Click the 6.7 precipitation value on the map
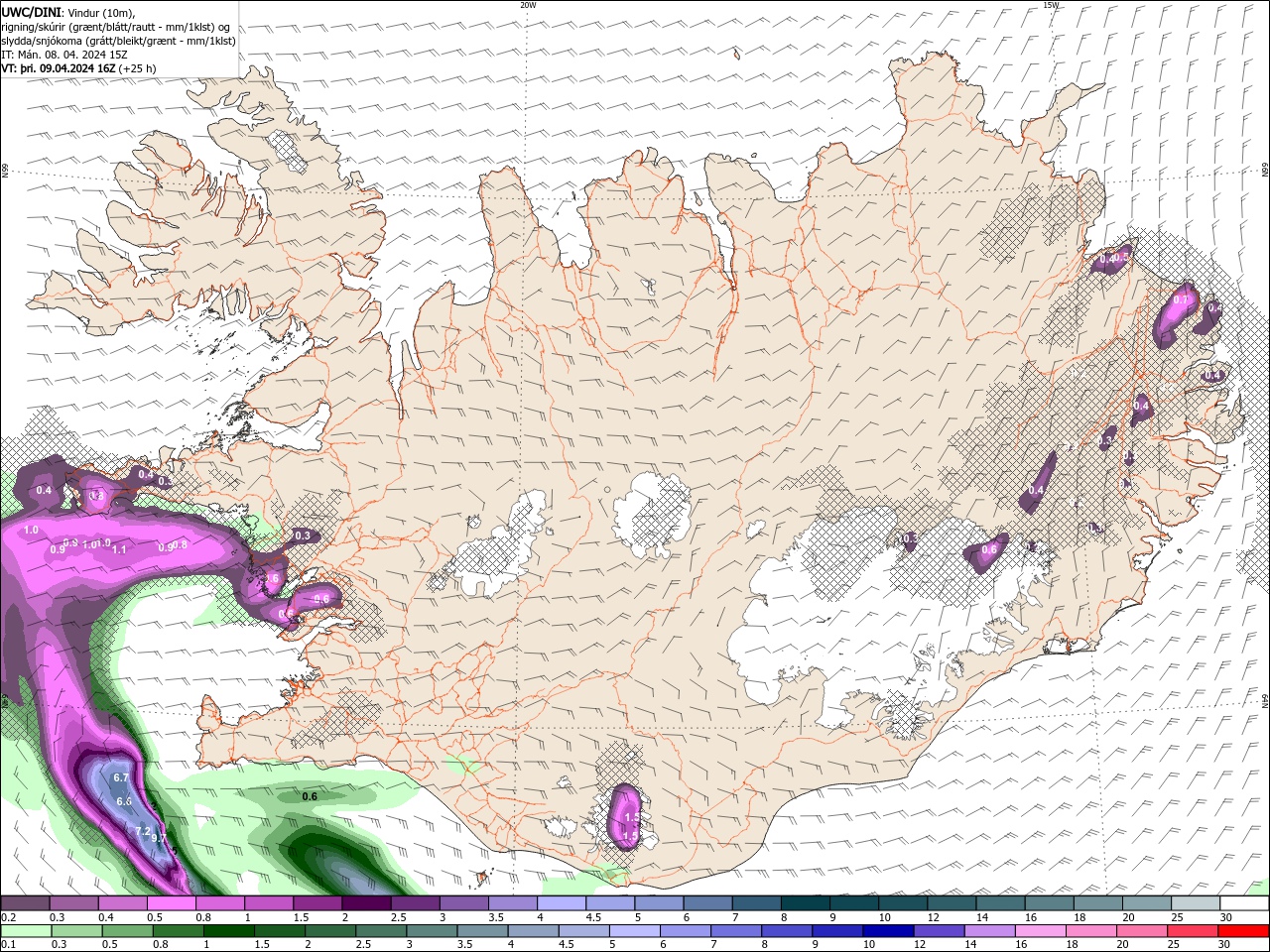This screenshot has width=1270, height=952. [x=122, y=778]
